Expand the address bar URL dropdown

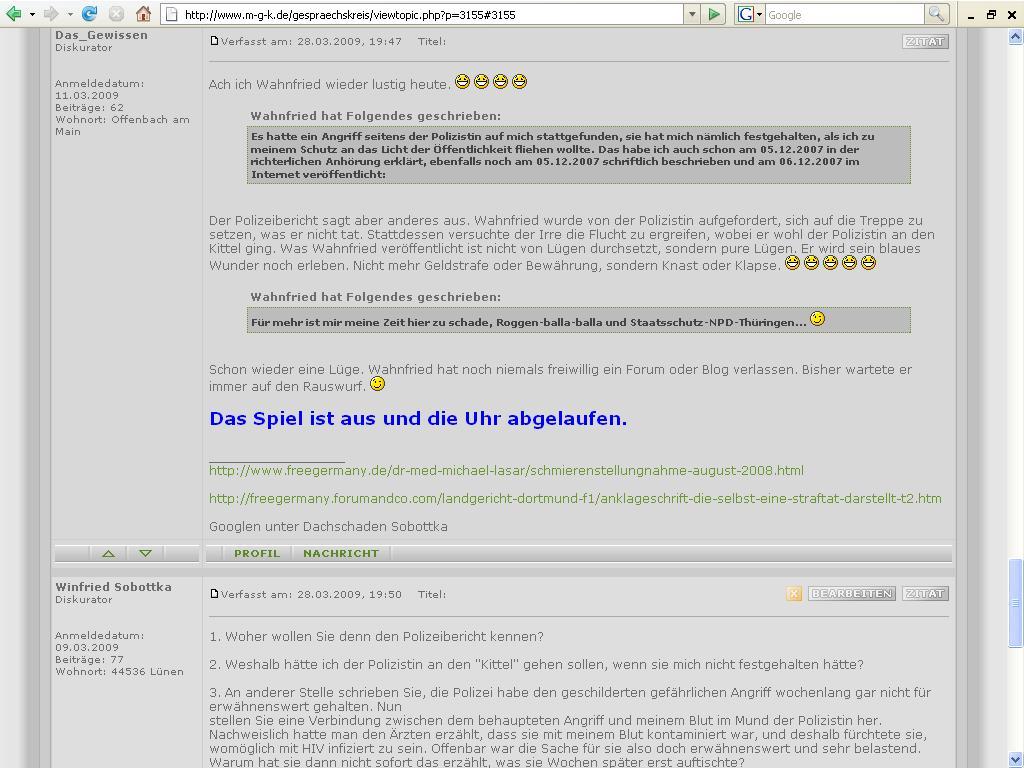(691, 14)
